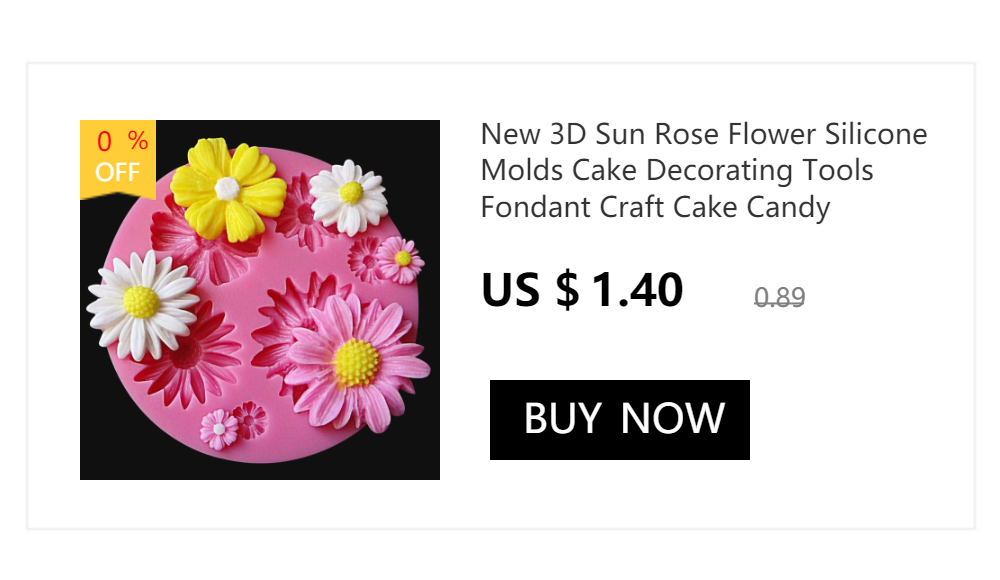Screen dimensions: 1000x580
Task: Click the 'New 3D Sun Rose Flower Silicone' line
Action: click(703, 134)
